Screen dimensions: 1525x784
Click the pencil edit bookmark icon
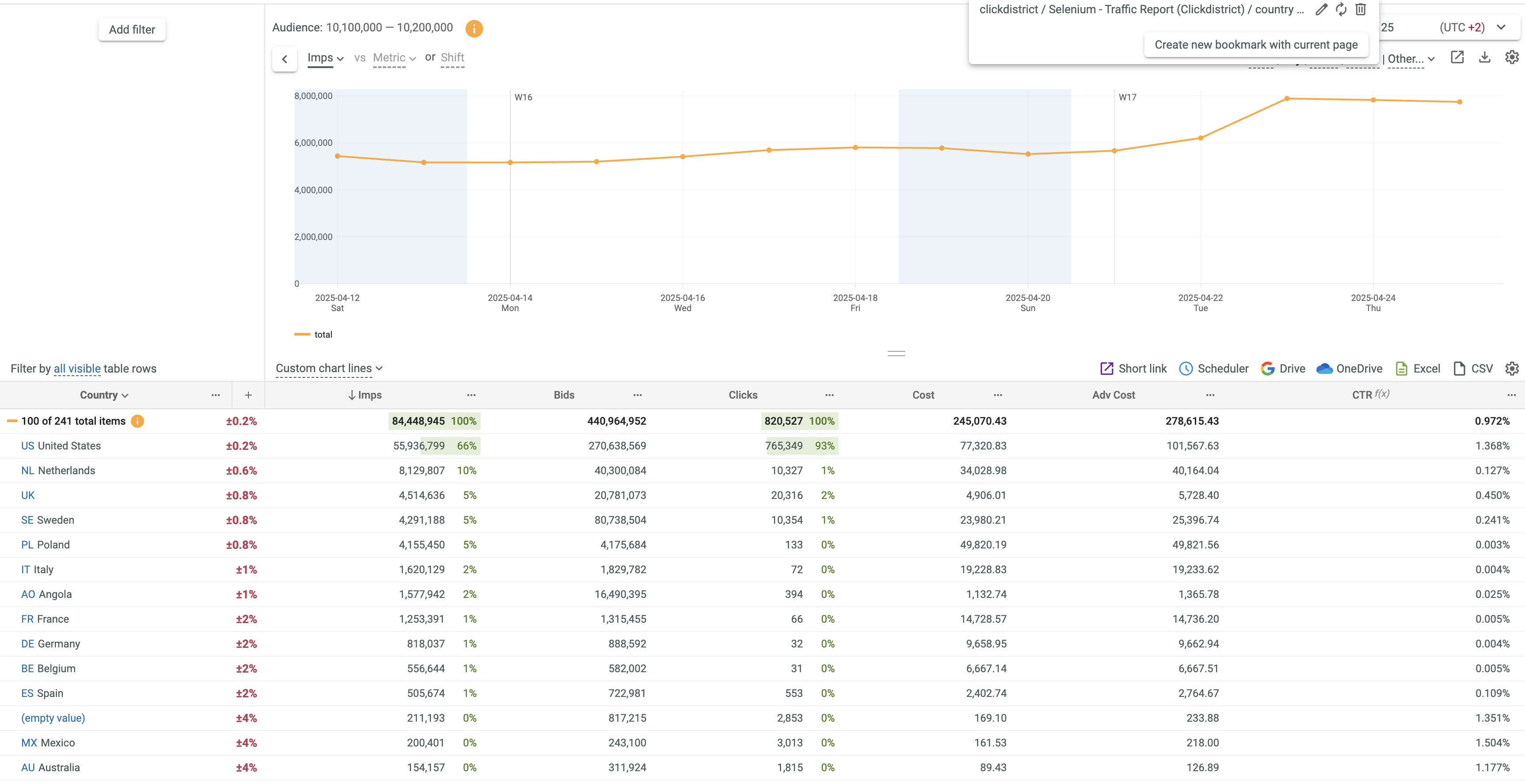[1321, 9]
